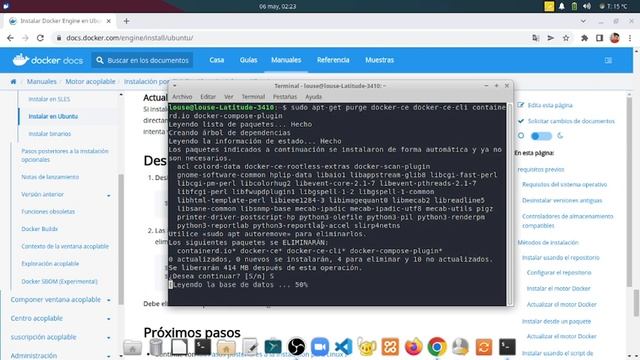Image resolution: width=640 pixels, height=360 pixels.
Task: Open Ver menu in Terminal
Action: (229, 97)
